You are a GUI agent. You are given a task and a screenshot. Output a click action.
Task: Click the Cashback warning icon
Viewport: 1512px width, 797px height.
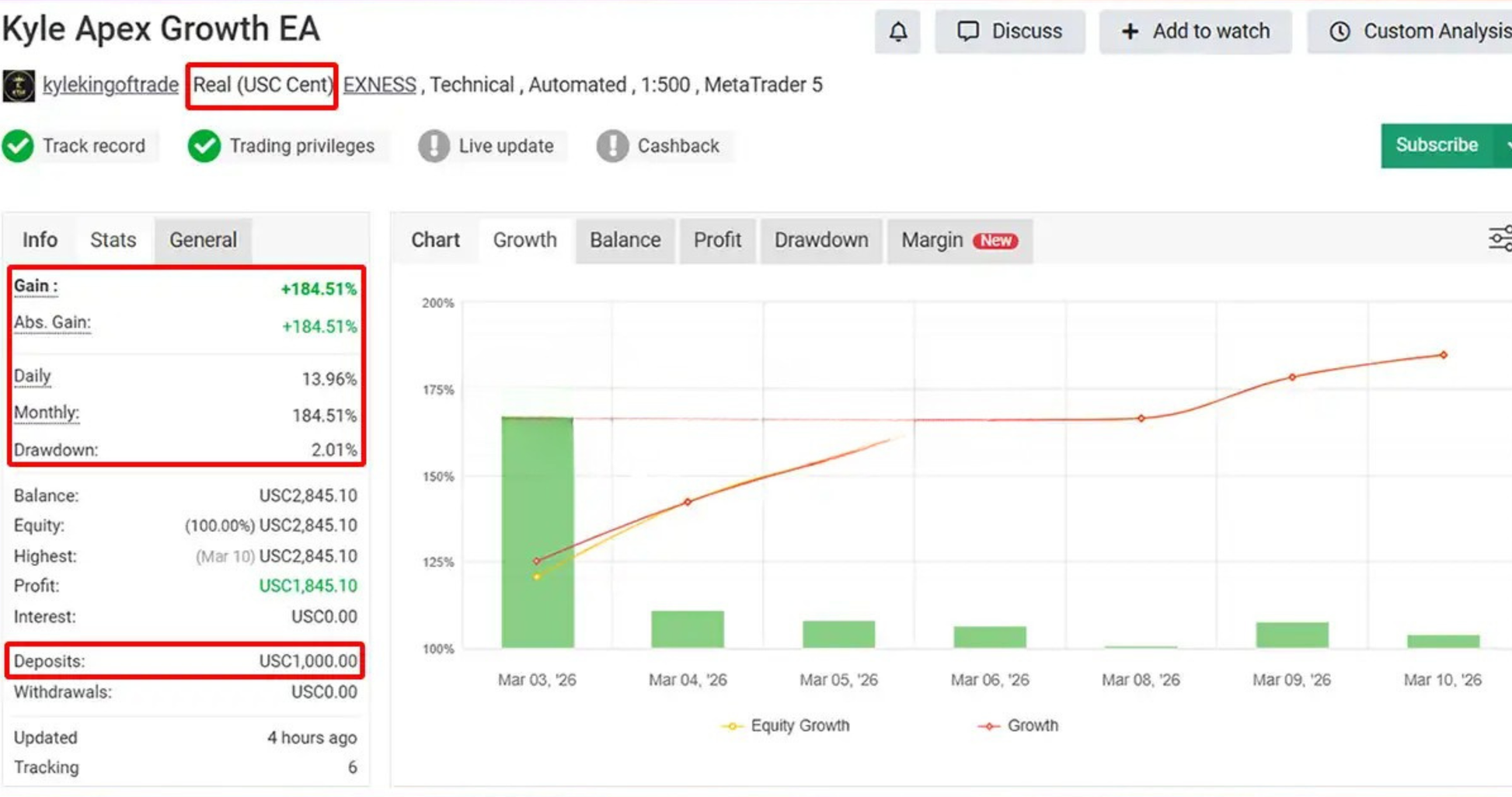[x=612, y=146]
